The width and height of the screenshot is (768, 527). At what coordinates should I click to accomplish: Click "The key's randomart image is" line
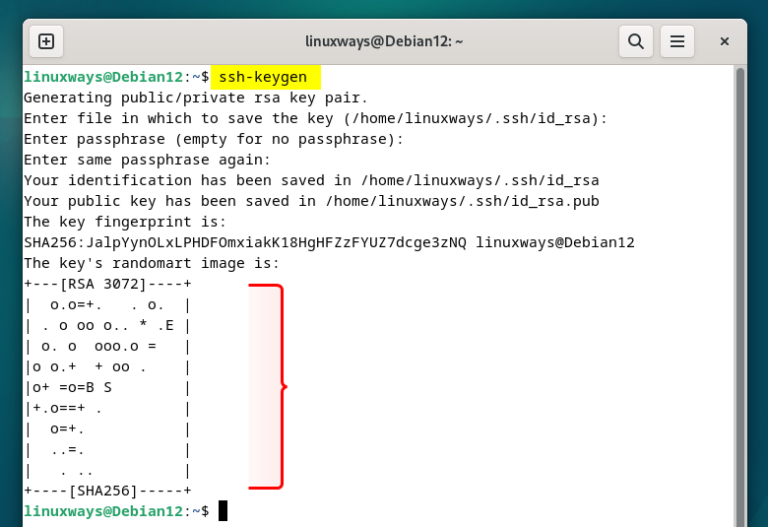pos(151,263)
